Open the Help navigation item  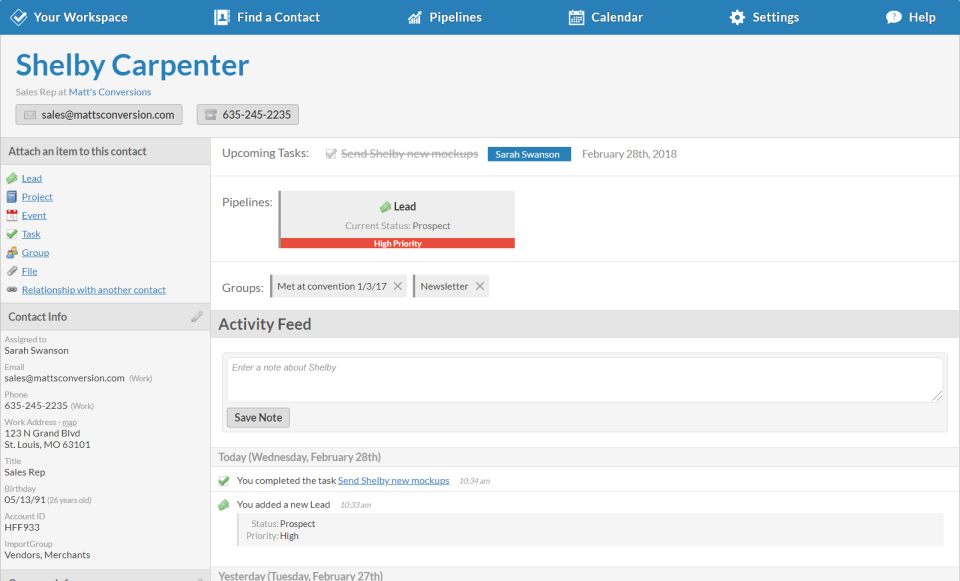(910, 17)
